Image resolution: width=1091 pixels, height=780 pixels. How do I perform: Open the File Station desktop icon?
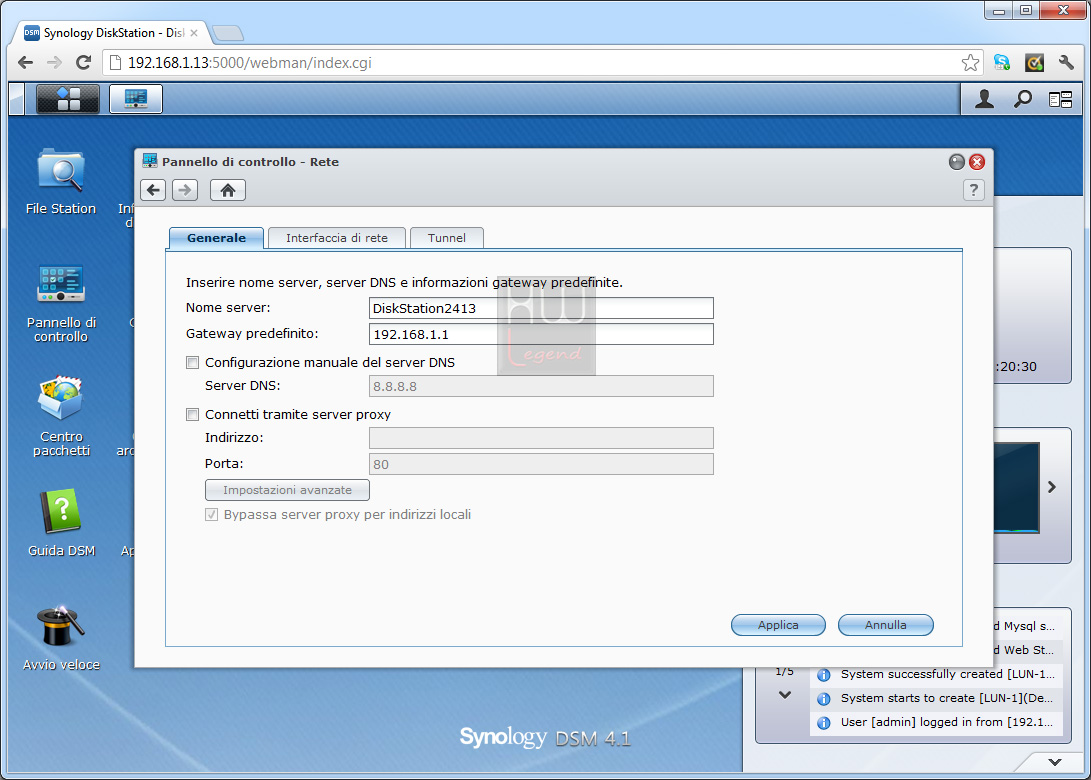[61, 182]
